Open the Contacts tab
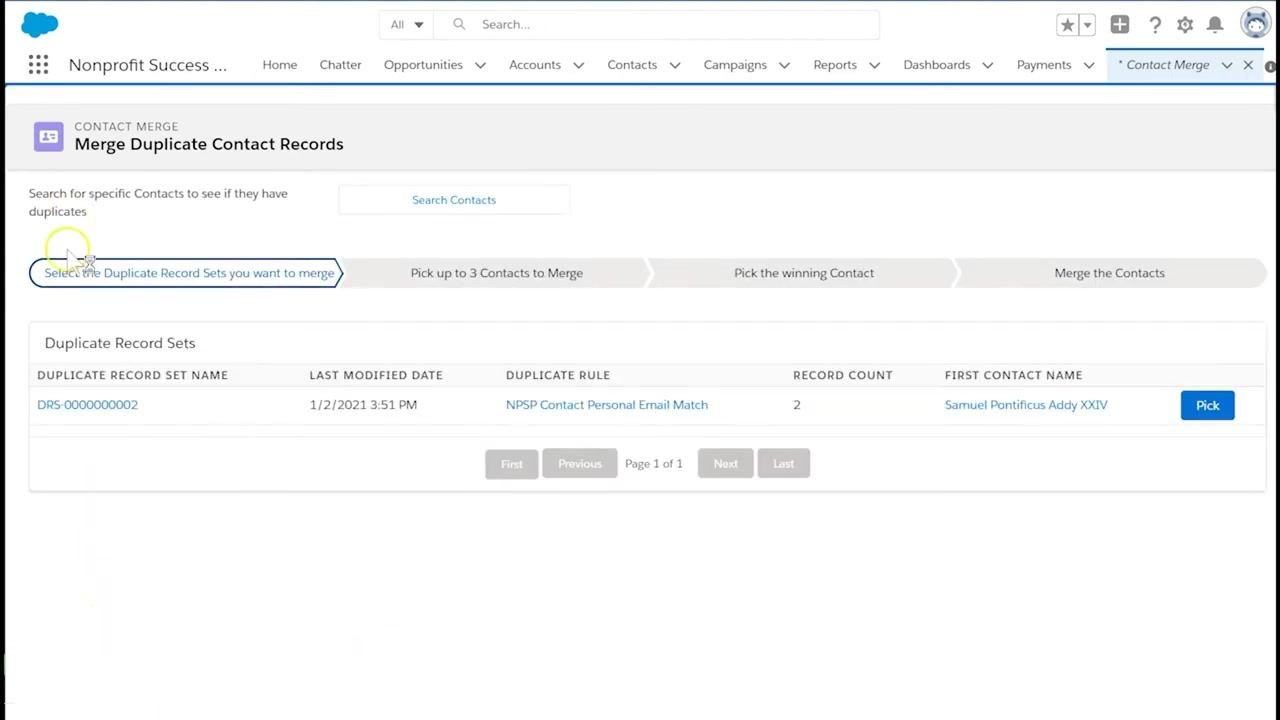 pyautogui.click(x=632, y=65)
